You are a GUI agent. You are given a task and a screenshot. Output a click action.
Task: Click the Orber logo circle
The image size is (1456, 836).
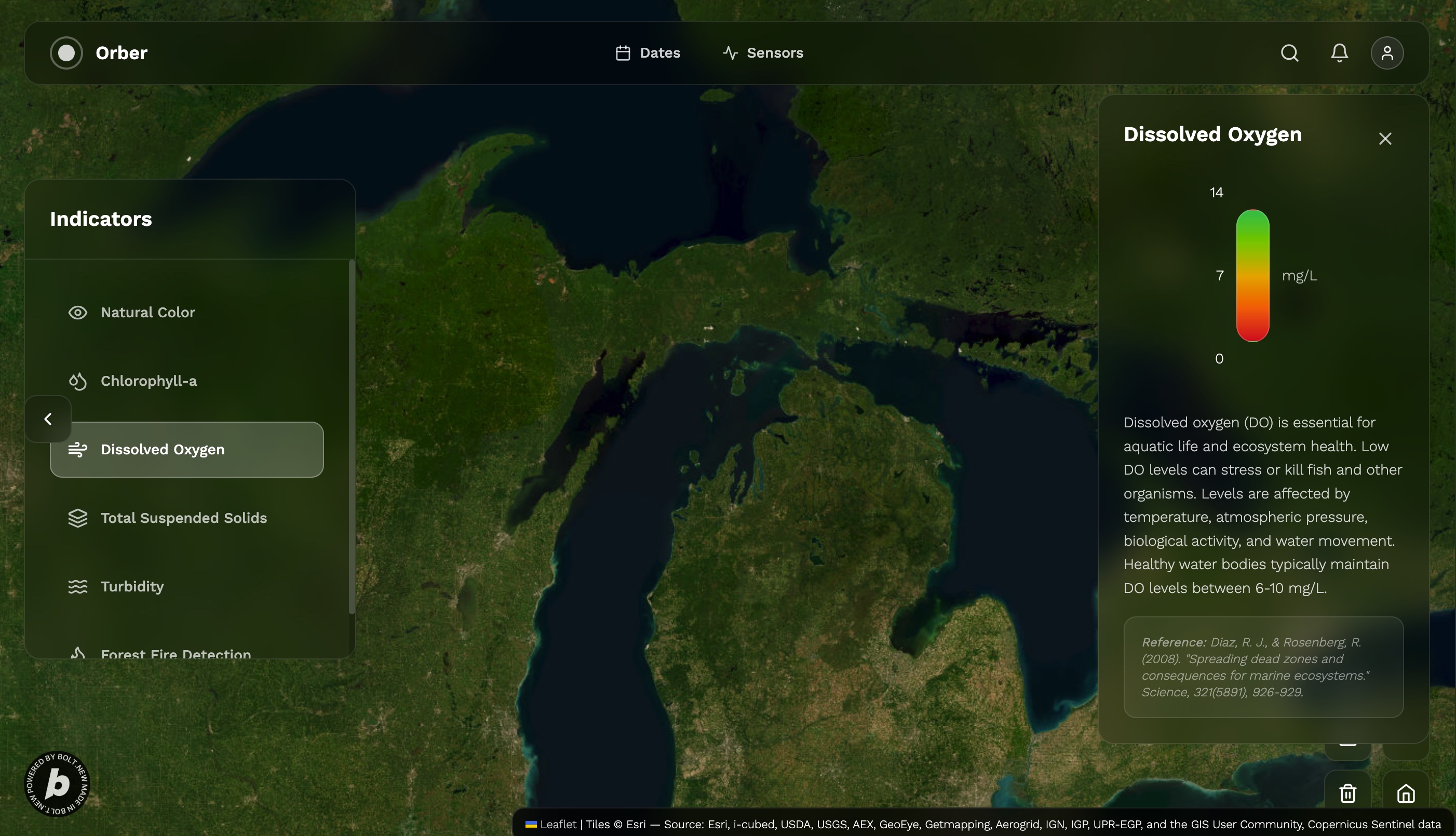66,53
